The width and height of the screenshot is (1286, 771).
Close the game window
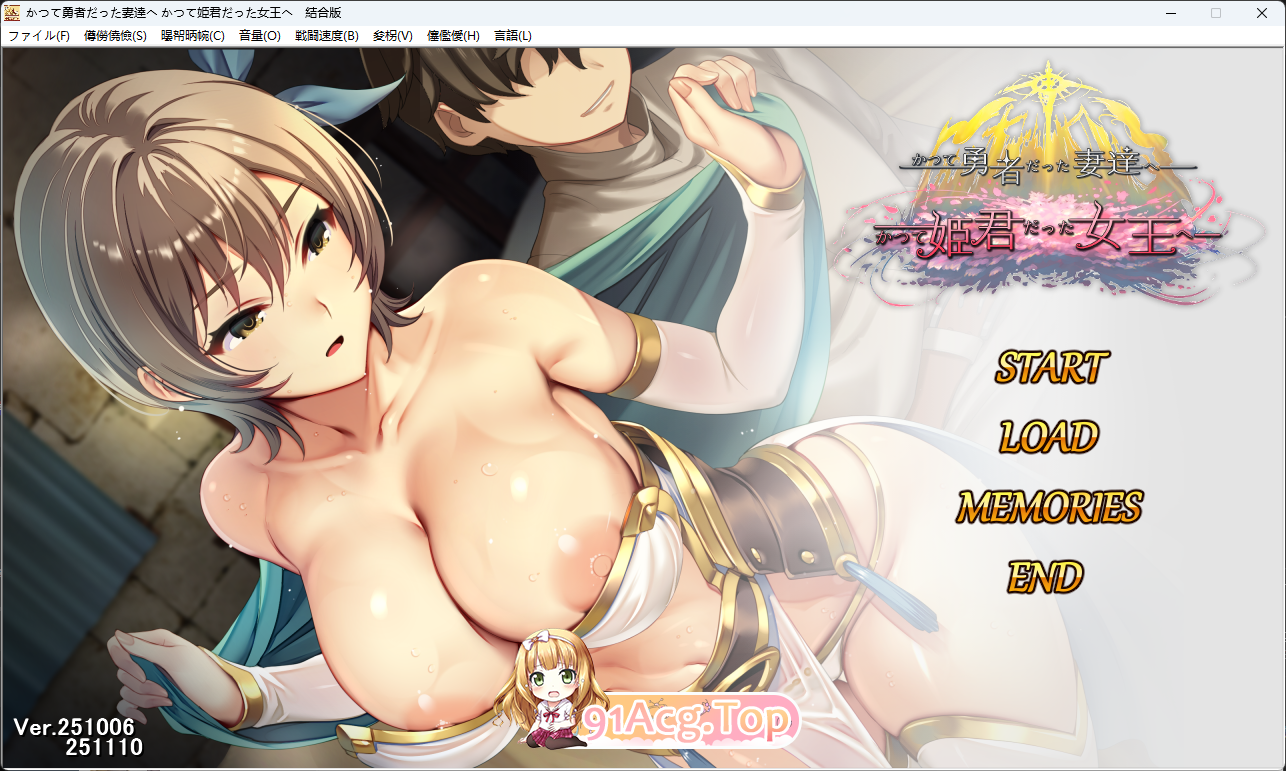(1262, 13)
